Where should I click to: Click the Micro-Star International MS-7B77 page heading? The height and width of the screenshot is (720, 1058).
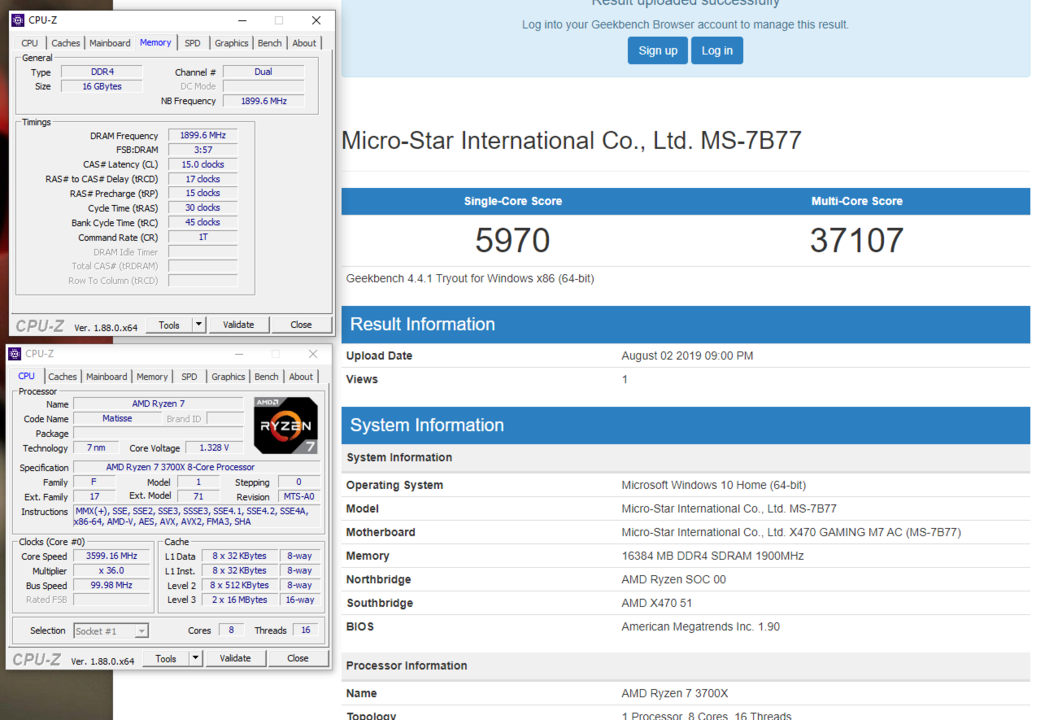[x=572, y=140]
